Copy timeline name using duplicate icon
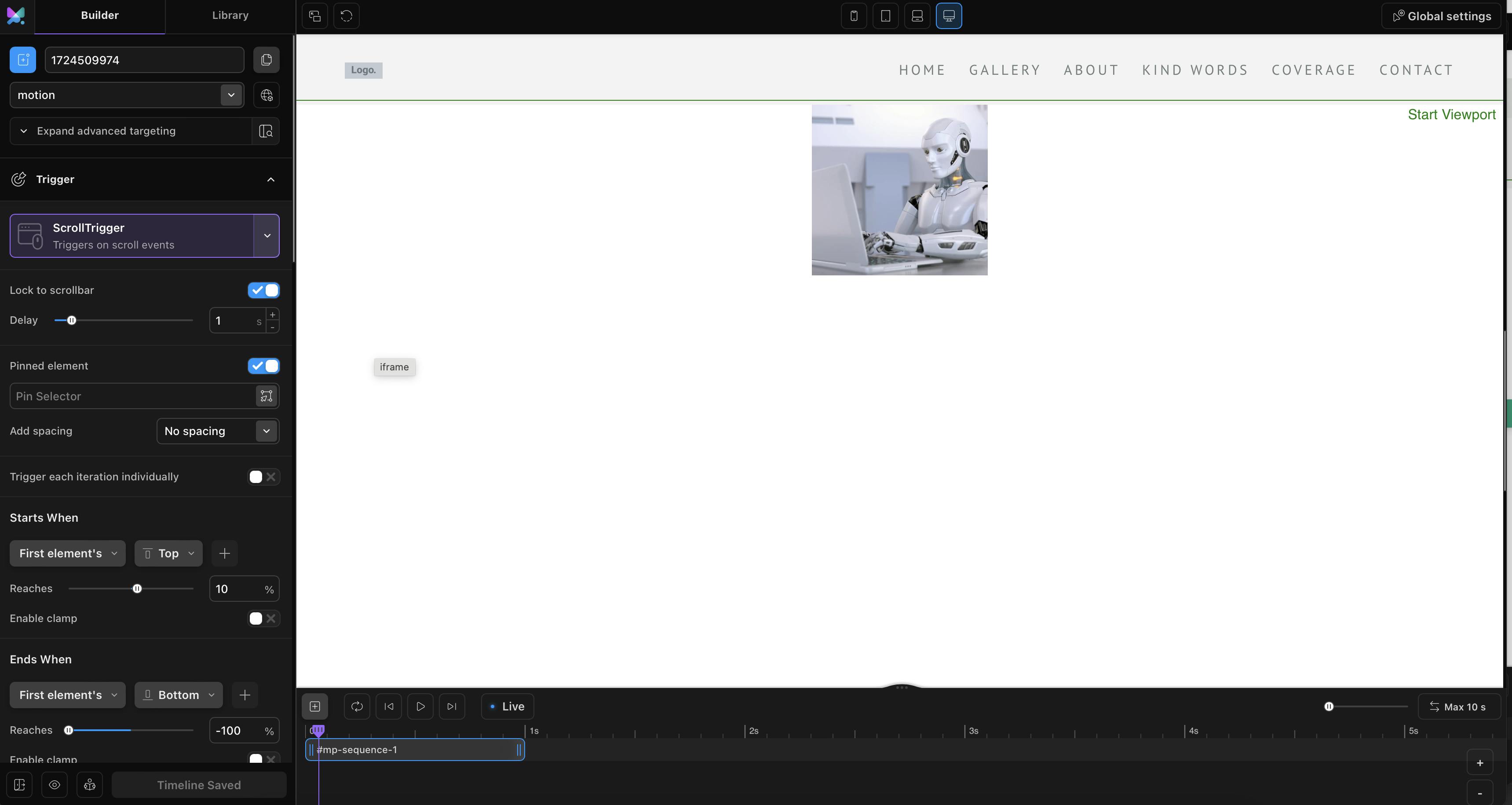Viewport: 1512px width, 805px height. tap(267, 60)
